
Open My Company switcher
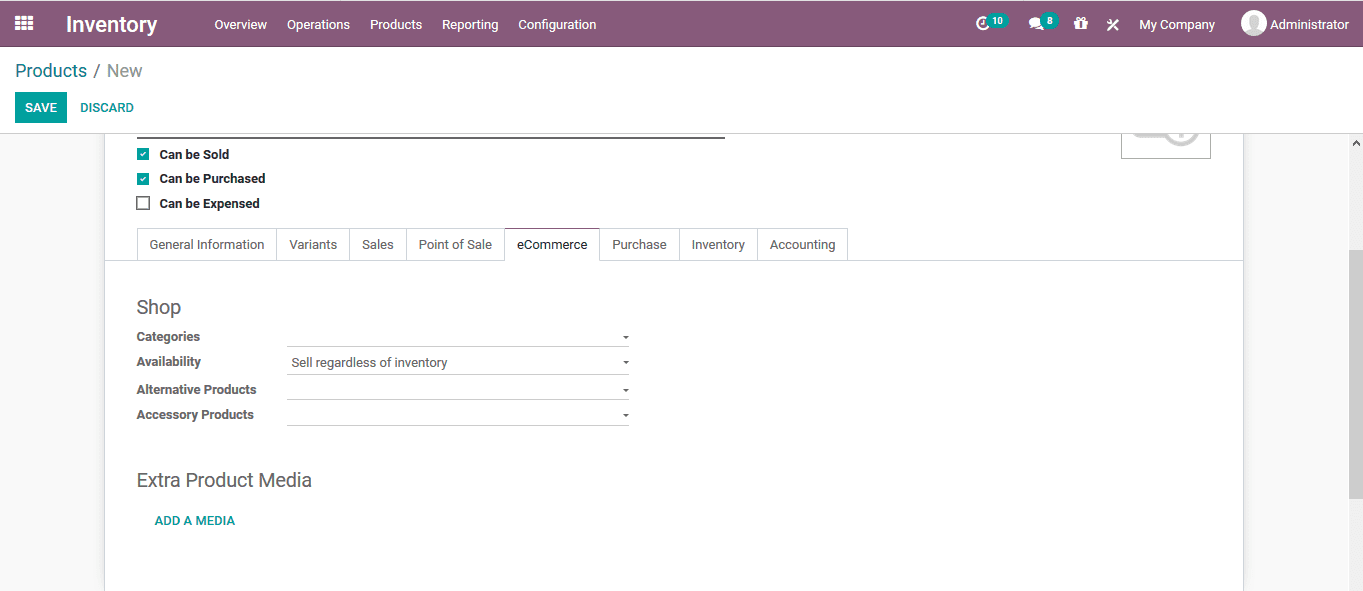pos(1176,24)
